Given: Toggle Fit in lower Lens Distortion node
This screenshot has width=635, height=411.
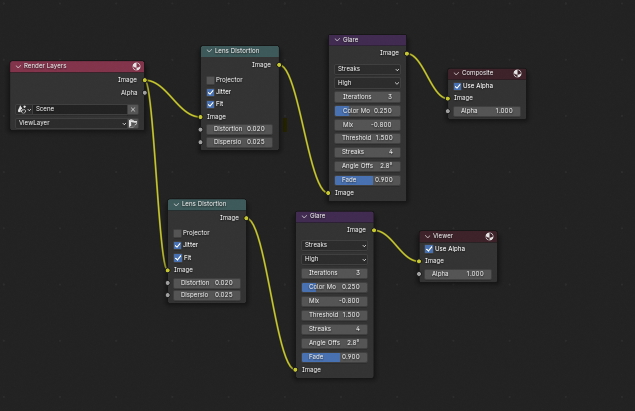Looking at the screenshot, I should click(177, 258).
